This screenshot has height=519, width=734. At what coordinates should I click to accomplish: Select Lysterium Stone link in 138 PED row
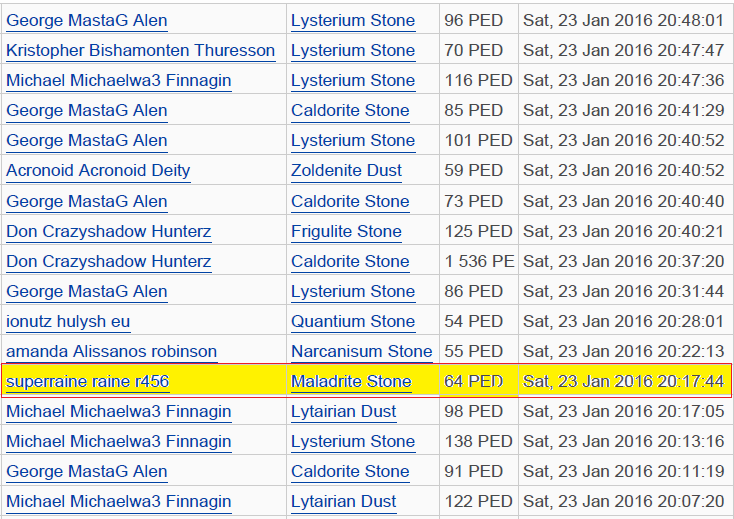click(x=353, y=441)
